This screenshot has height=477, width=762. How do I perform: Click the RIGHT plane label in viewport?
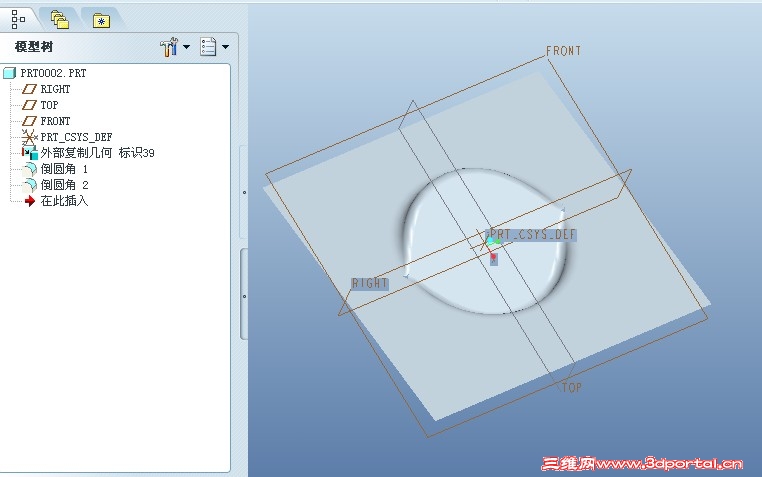point(369,283)
